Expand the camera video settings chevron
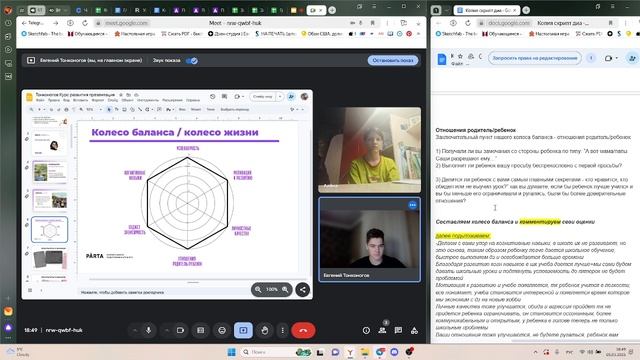Screen dimensions: 640x360 click(167, 330)
